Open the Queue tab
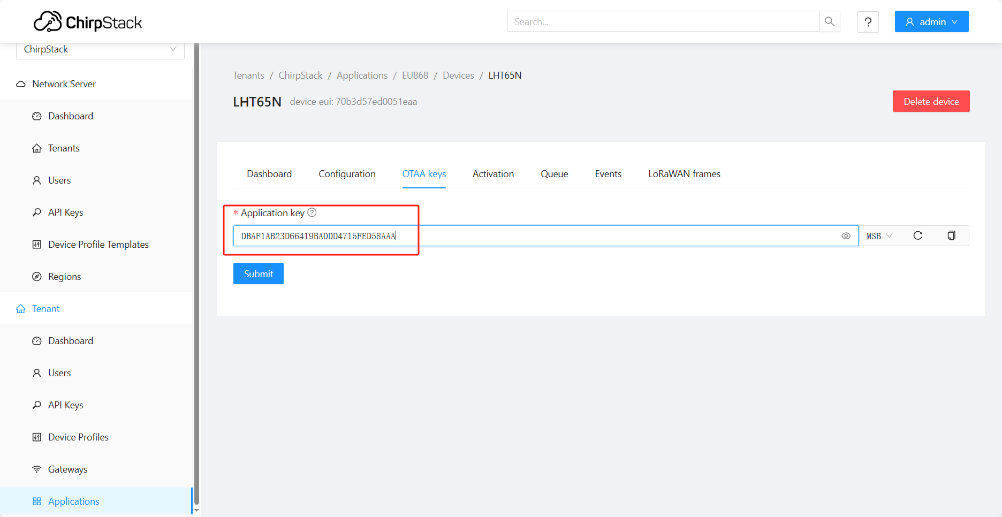1002x517 pixels. 555,174
